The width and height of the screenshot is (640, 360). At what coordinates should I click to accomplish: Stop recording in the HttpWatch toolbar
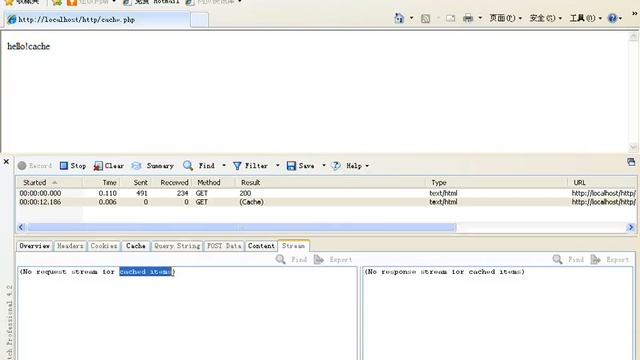point(73,166)
